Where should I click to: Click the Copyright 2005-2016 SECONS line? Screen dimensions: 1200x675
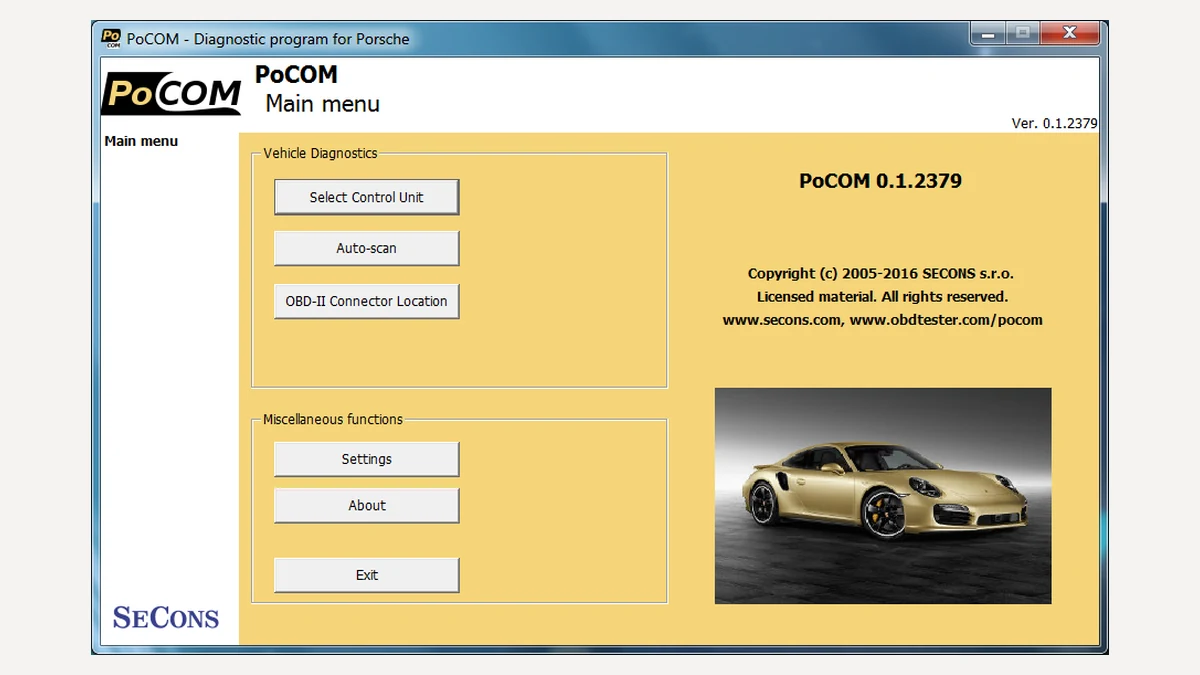tap(881, 273)
